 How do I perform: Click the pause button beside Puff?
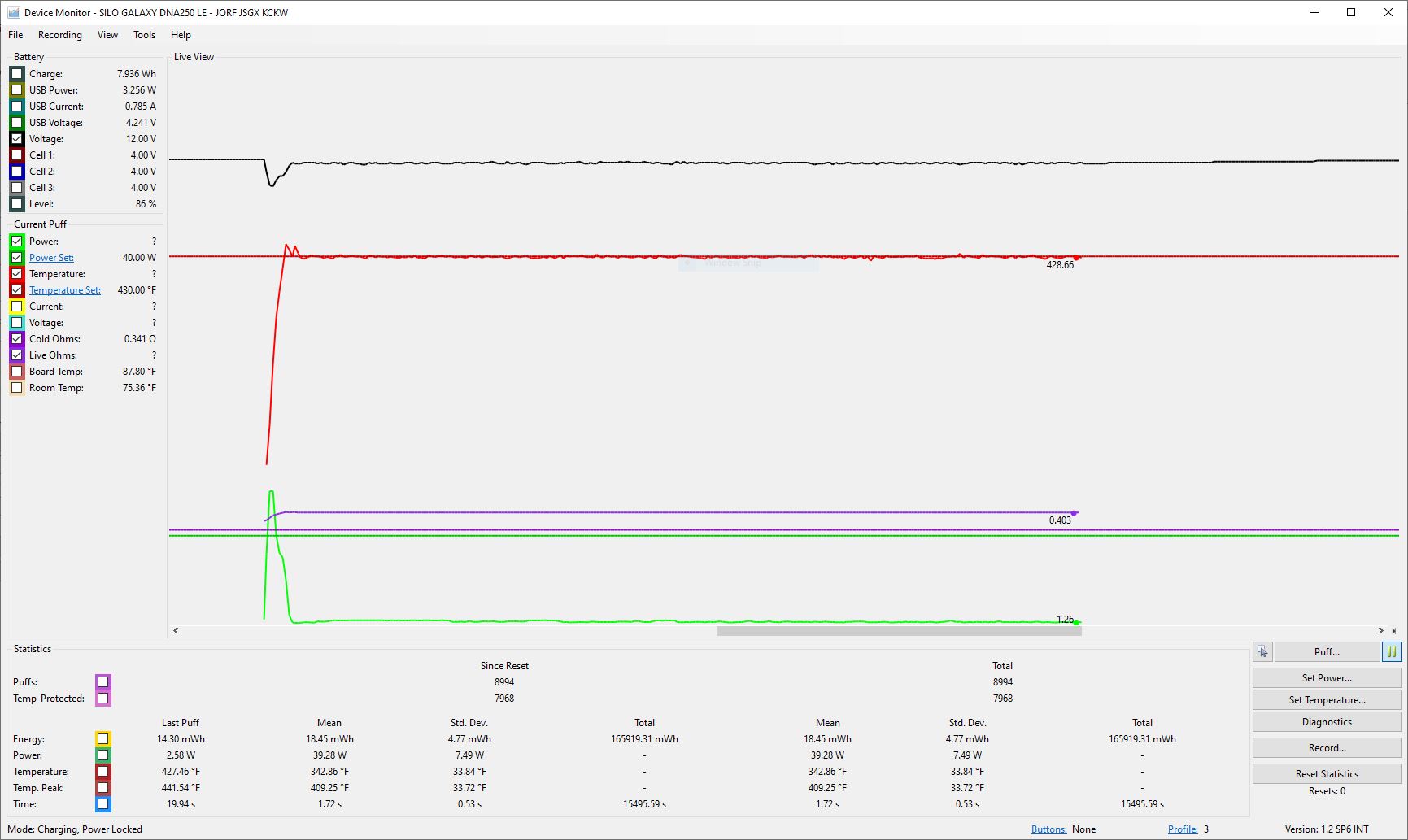(1391, 651)
